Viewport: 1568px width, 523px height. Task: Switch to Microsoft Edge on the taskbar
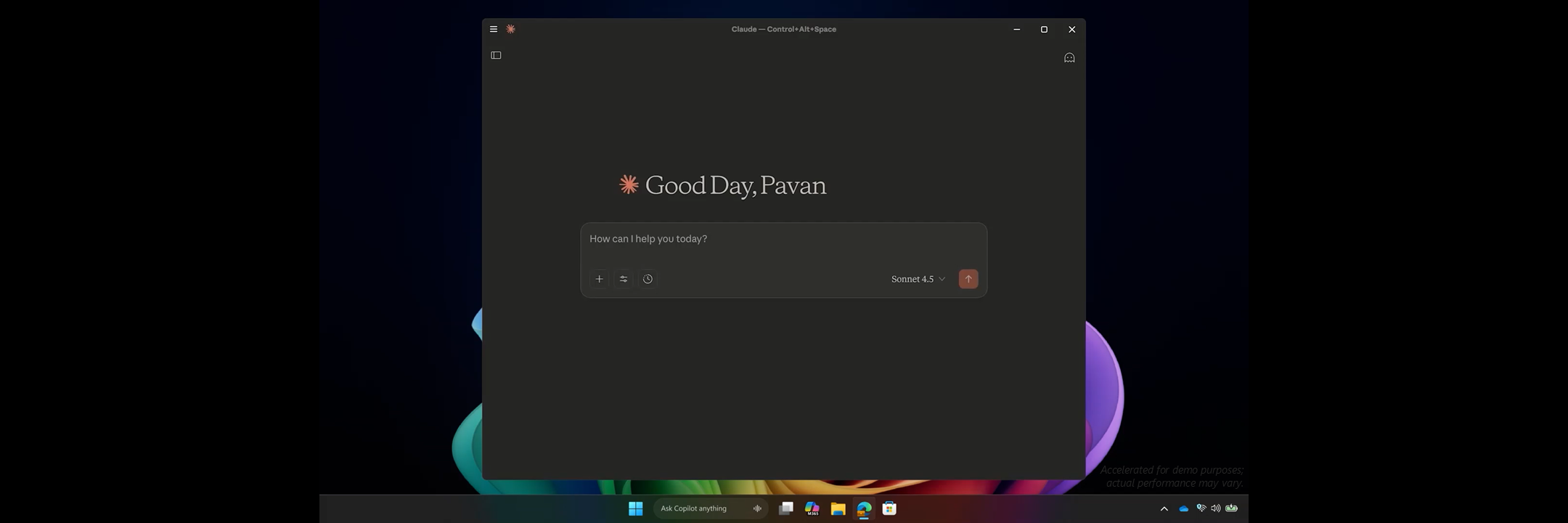[864, 508]
